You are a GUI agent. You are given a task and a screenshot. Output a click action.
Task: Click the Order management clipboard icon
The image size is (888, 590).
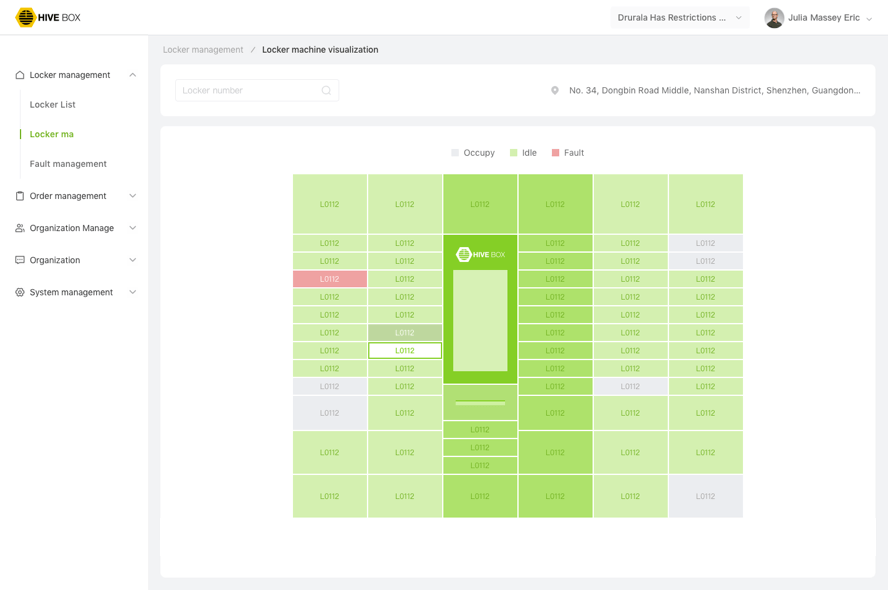(x=20, y=196)
